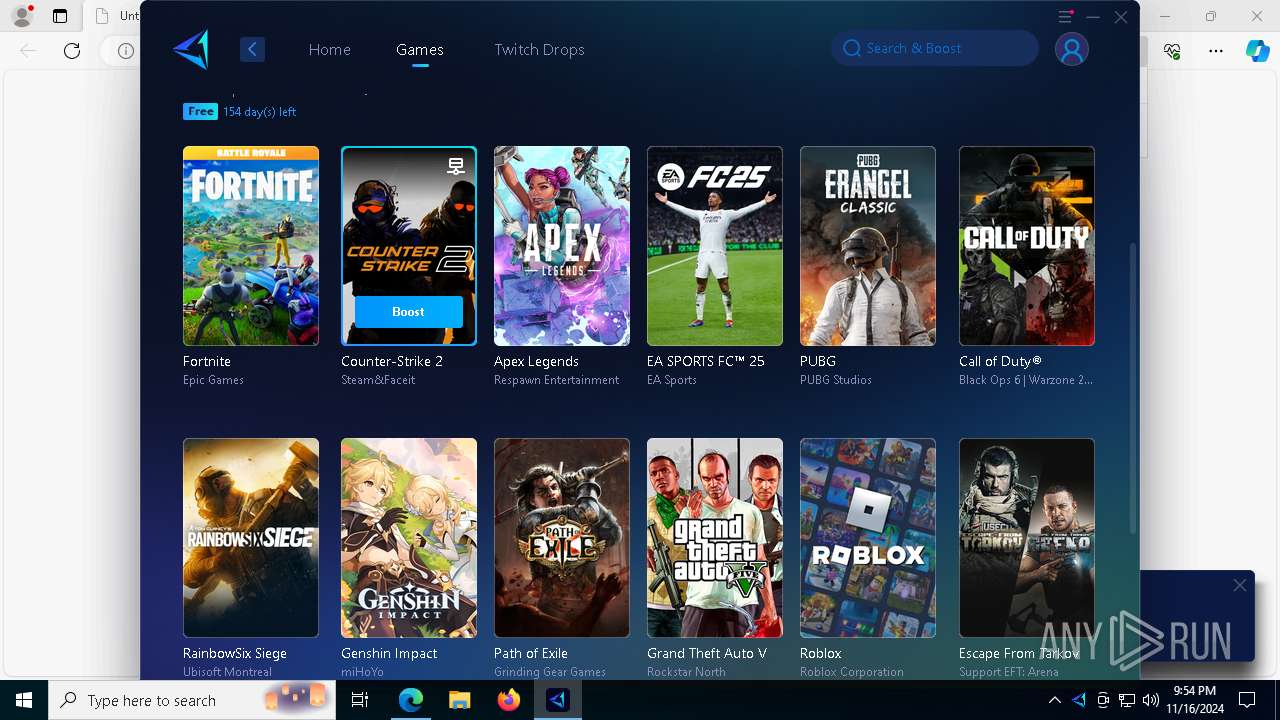Screen dimensions: 1280x720
Task: Click the Genshin Impact title text
Action: point(389,653)
